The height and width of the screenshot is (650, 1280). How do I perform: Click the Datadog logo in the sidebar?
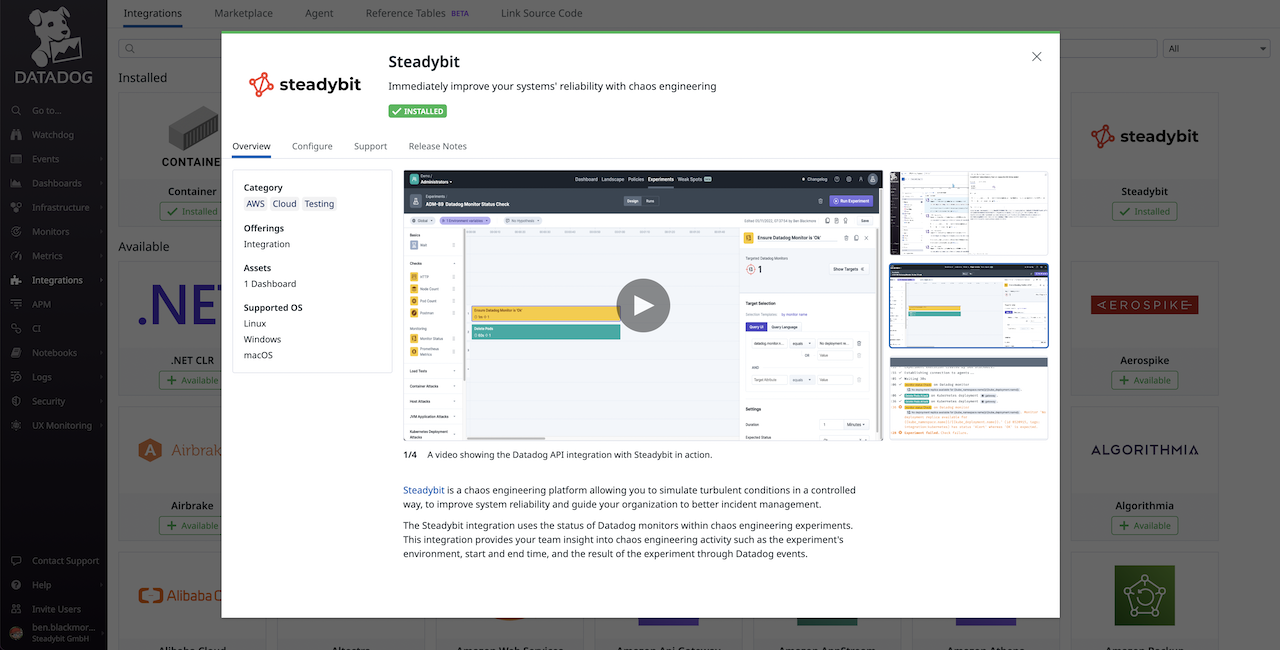click(53, 46)
